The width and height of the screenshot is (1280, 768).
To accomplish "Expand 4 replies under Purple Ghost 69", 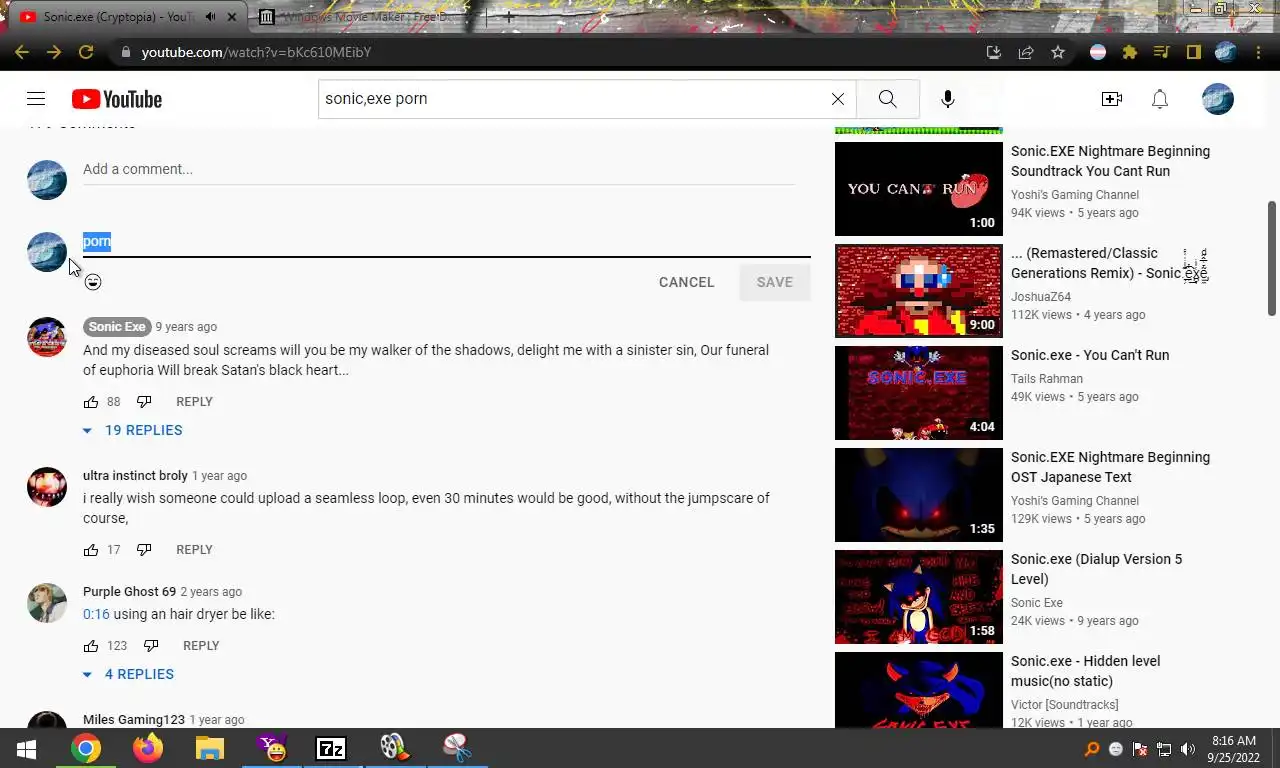I will pos(128,674).
